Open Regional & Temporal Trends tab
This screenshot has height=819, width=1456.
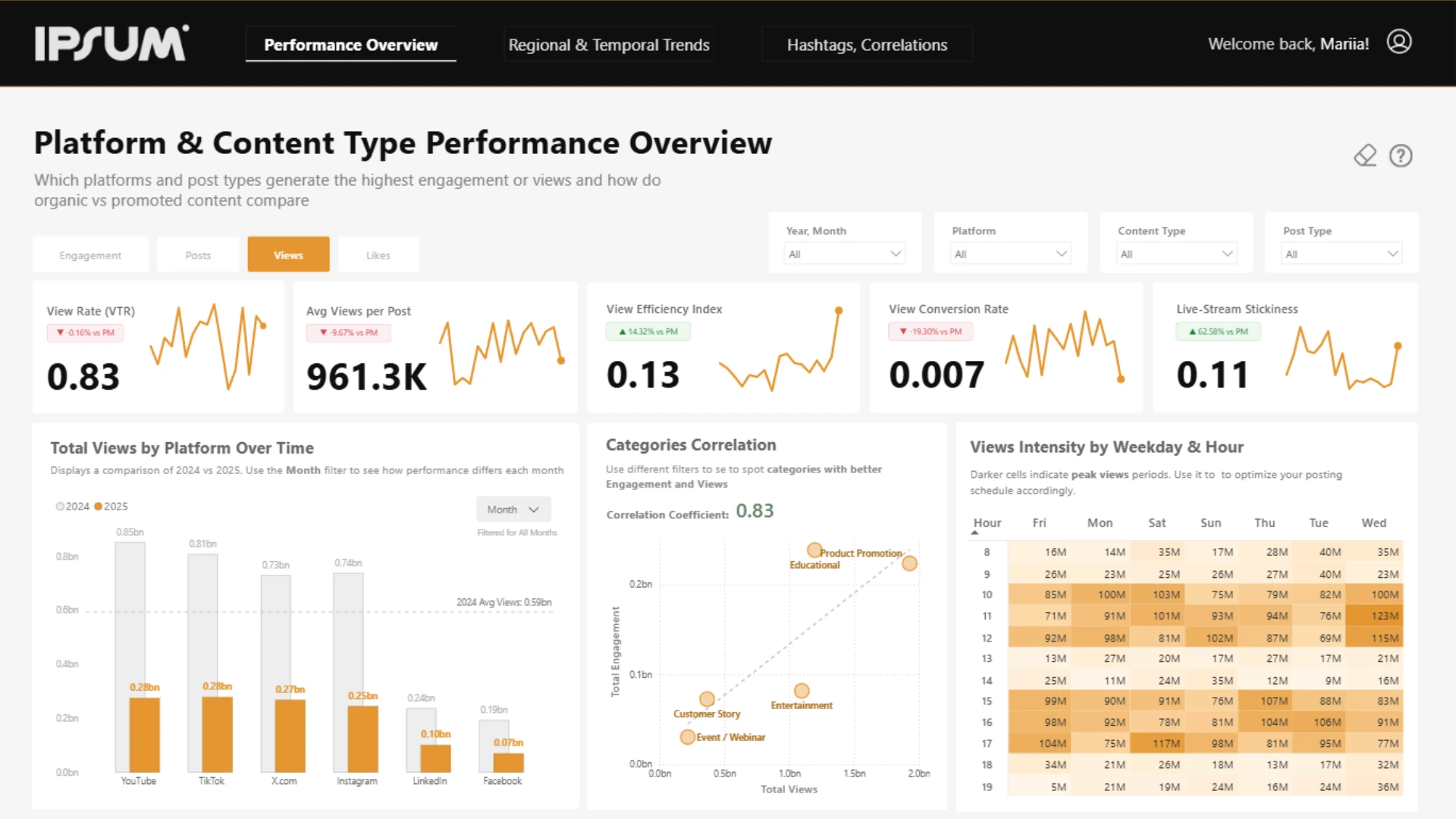[x=608, y=45]
